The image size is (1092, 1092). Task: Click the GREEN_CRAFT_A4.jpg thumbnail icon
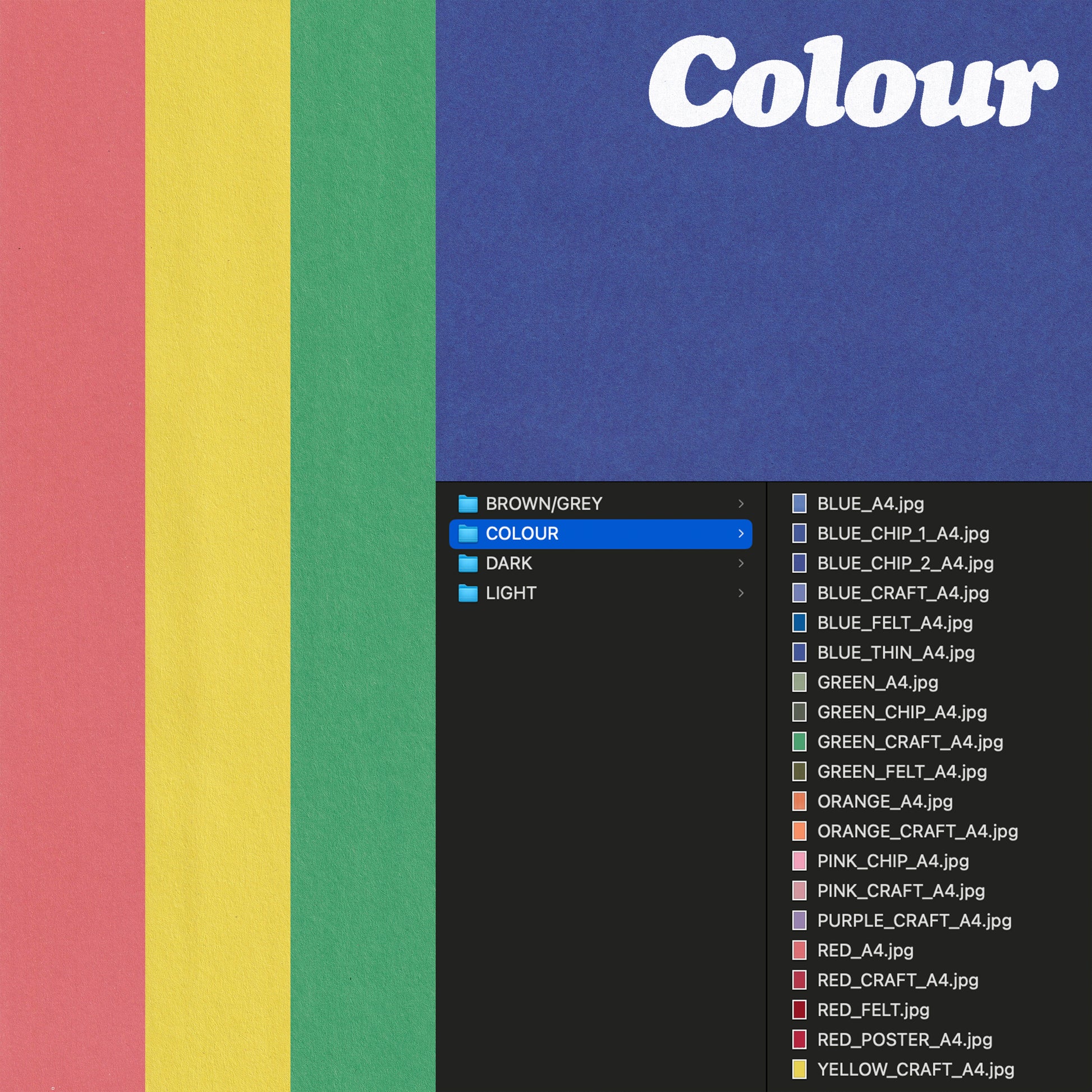(799, 742)
